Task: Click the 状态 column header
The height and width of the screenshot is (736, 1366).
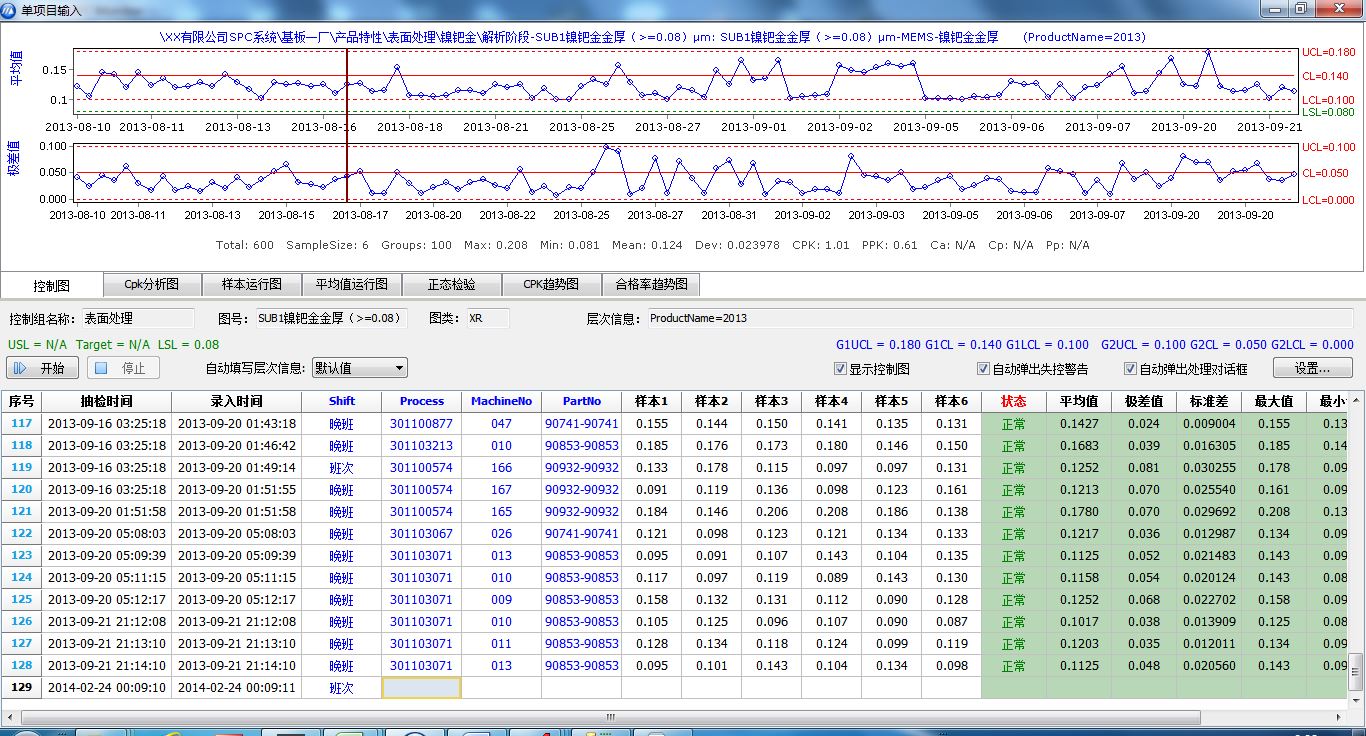Action: [1014, 401]
